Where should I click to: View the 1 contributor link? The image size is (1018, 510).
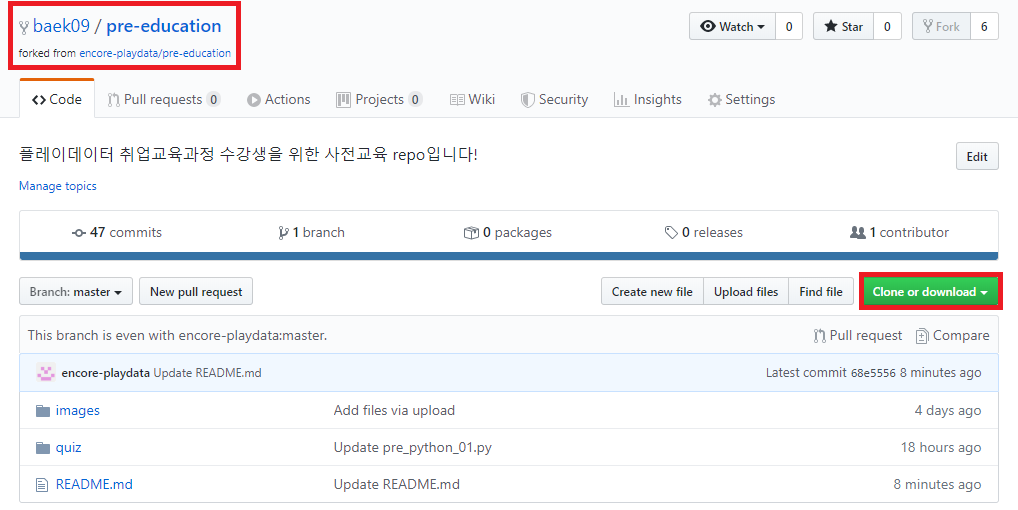899,232
